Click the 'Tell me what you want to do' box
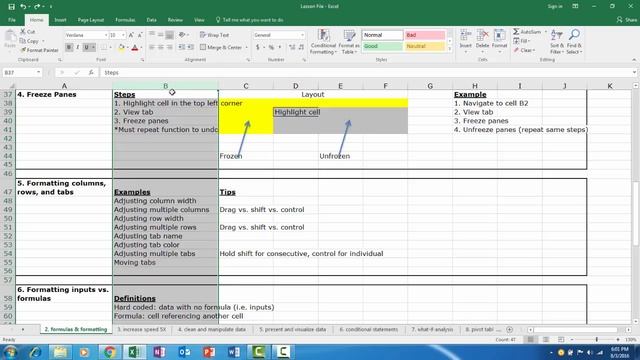 249,20
